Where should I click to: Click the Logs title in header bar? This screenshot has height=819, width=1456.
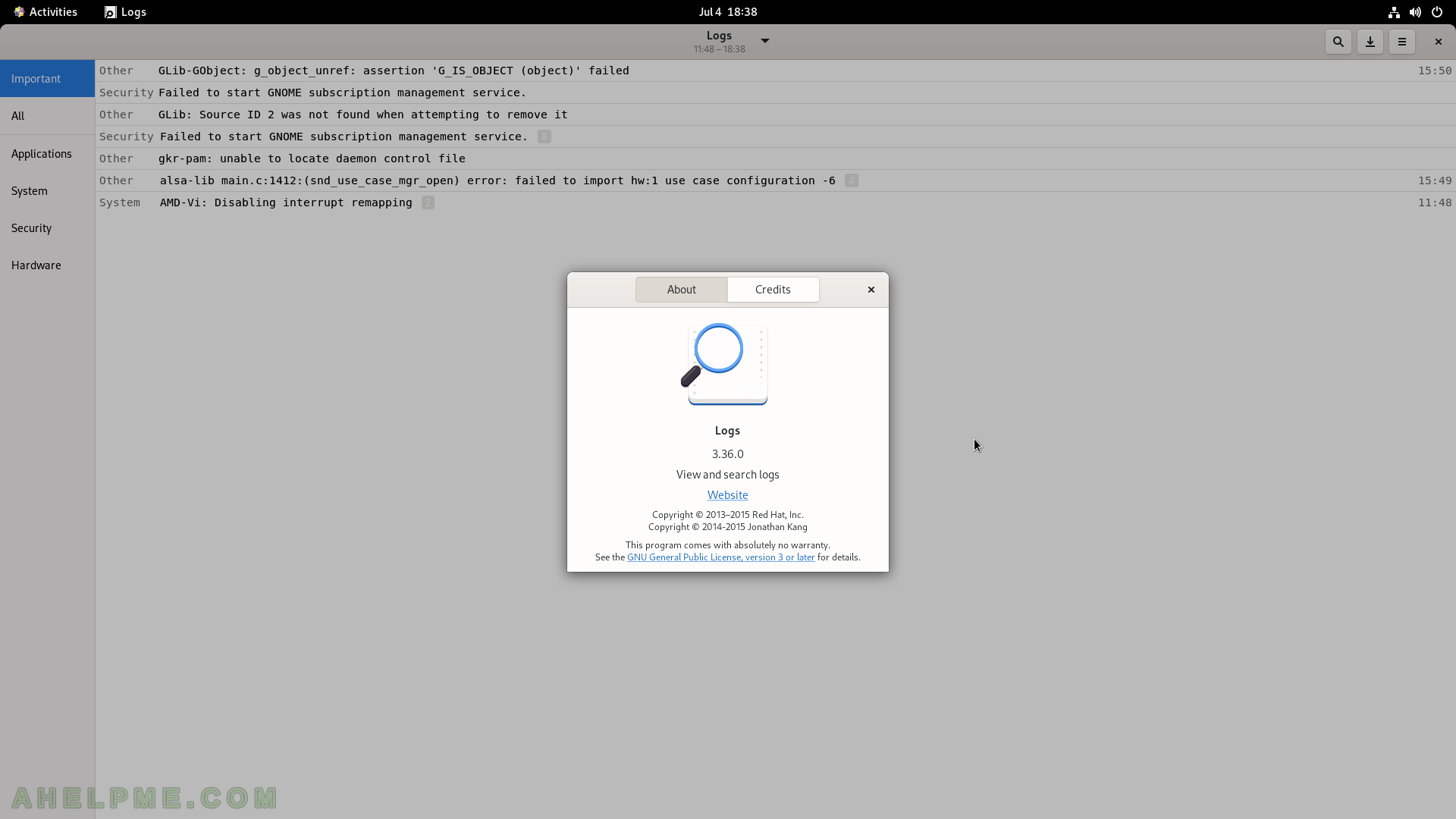[x=719, y=36]
